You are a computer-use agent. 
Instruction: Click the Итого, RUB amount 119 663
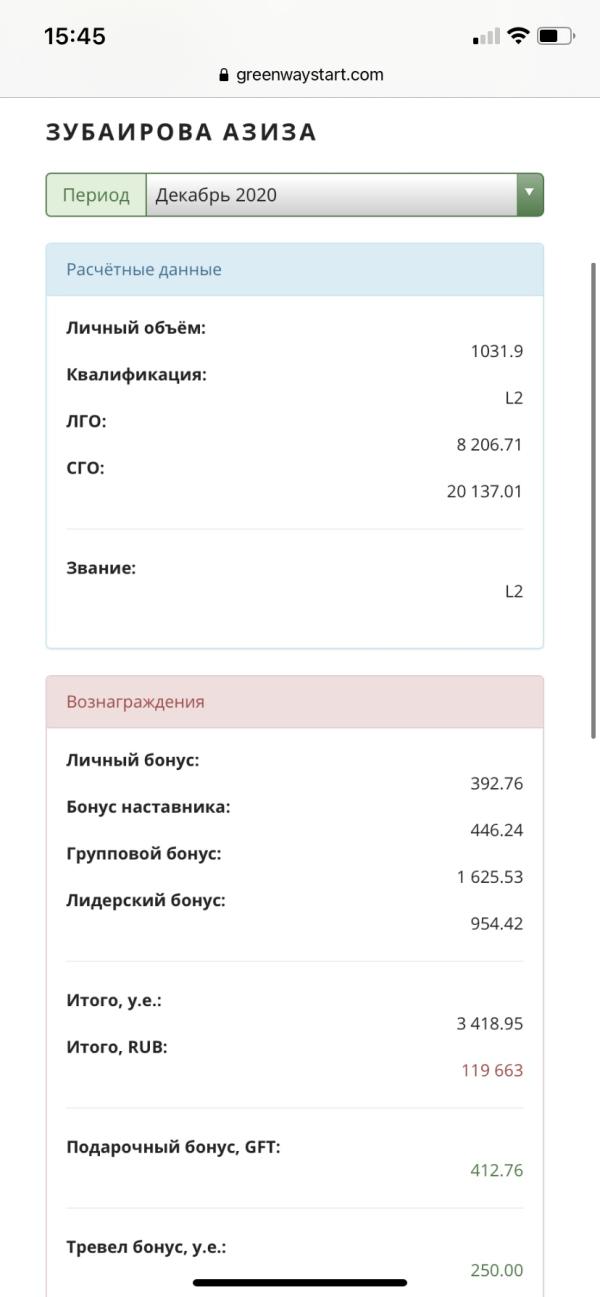492,1071
